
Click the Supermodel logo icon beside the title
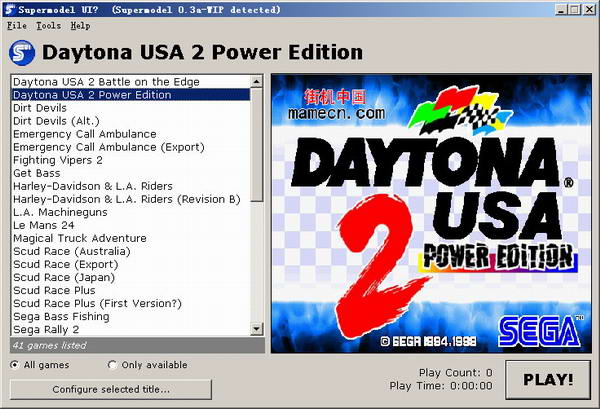(x=22, y=53)
